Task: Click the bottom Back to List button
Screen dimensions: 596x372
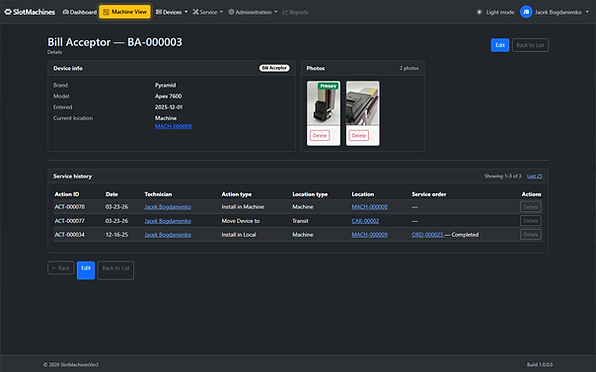Action: (x=116, y=270)
